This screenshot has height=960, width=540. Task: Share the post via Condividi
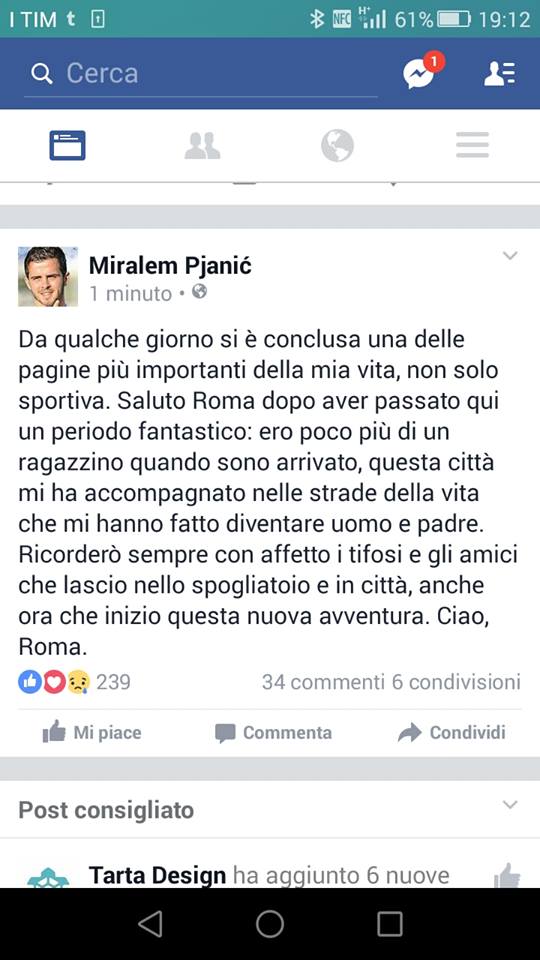pos(452,732)
